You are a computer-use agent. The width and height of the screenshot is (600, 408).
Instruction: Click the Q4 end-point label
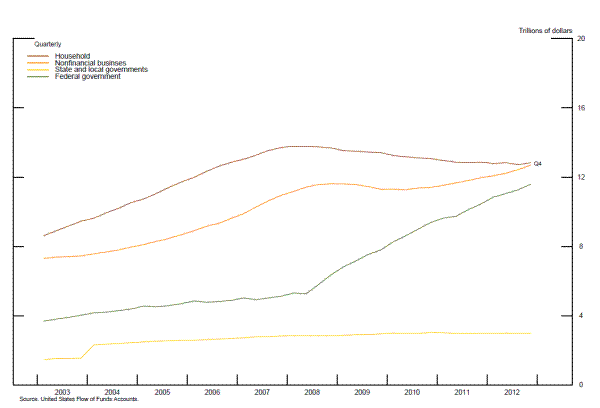coord(537,163)
